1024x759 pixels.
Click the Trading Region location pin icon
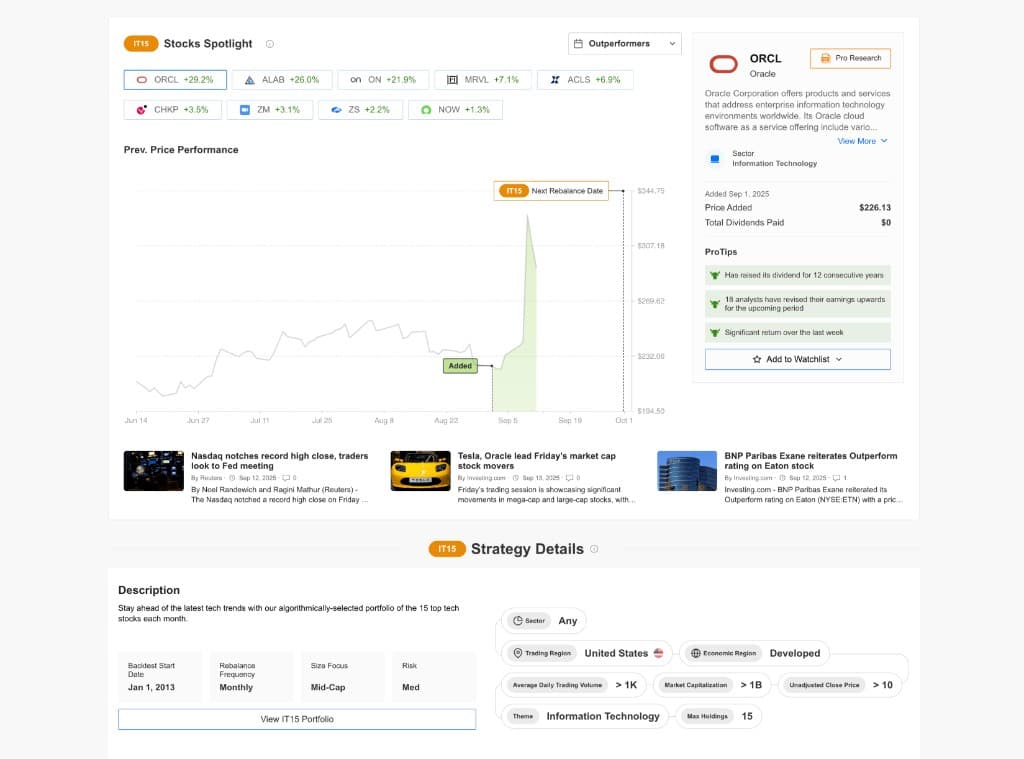click(518, 653)
